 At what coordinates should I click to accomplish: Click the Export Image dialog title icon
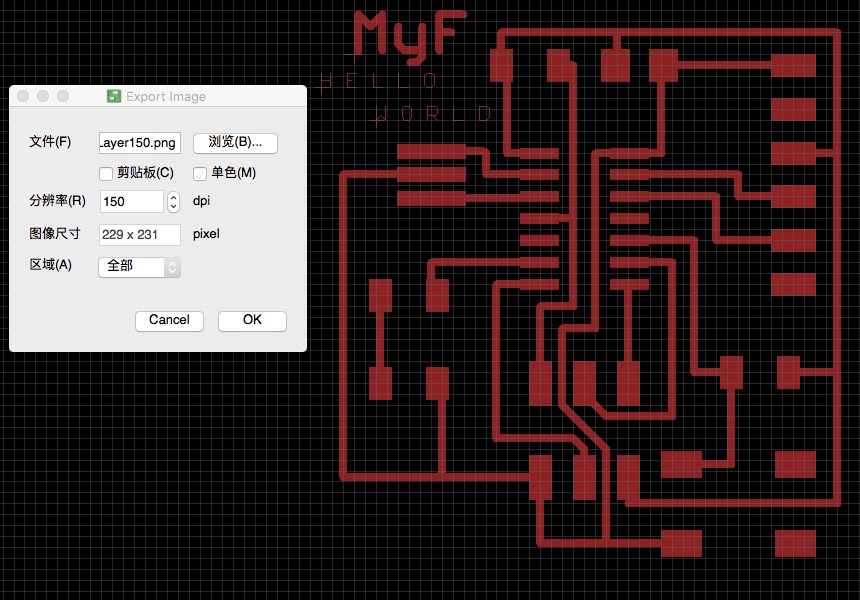114,97
